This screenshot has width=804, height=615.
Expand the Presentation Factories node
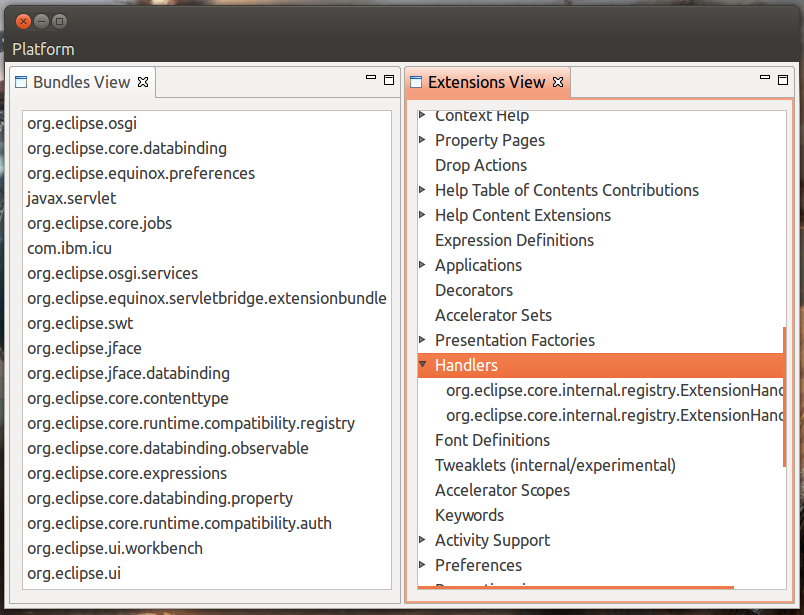tap(422, 340)
